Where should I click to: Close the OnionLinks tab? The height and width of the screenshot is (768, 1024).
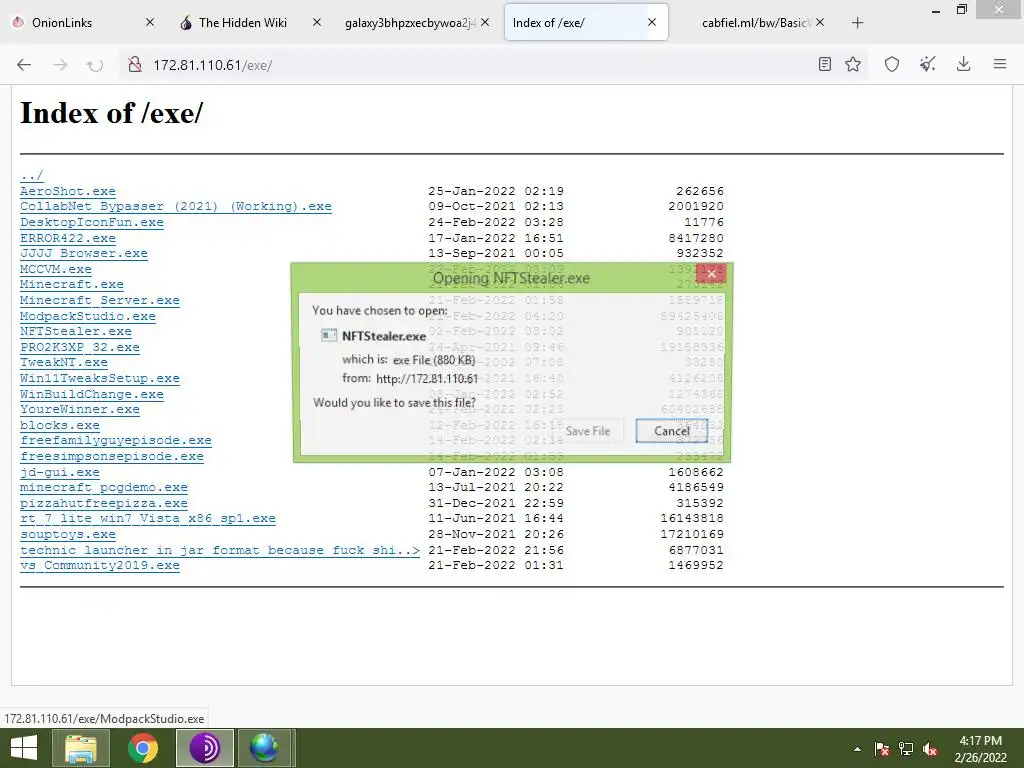150,22
